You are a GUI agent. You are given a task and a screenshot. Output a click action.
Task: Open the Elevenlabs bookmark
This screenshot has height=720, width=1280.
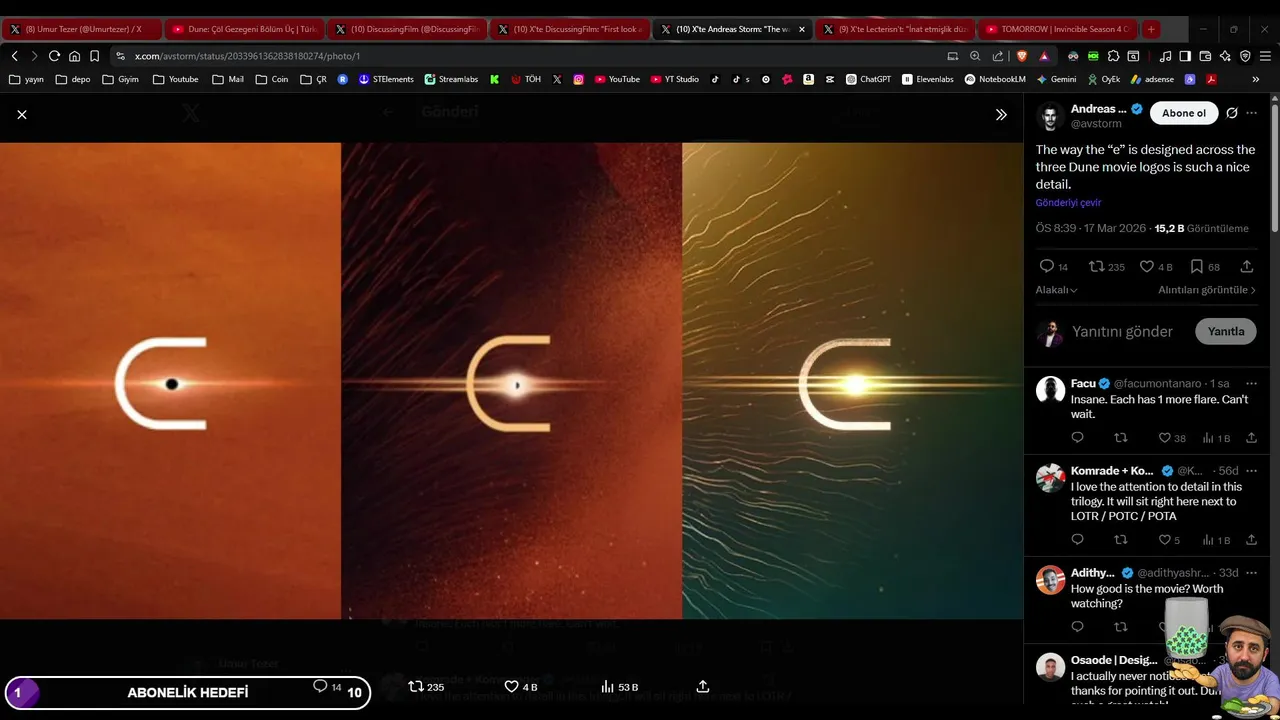point(928,79)
